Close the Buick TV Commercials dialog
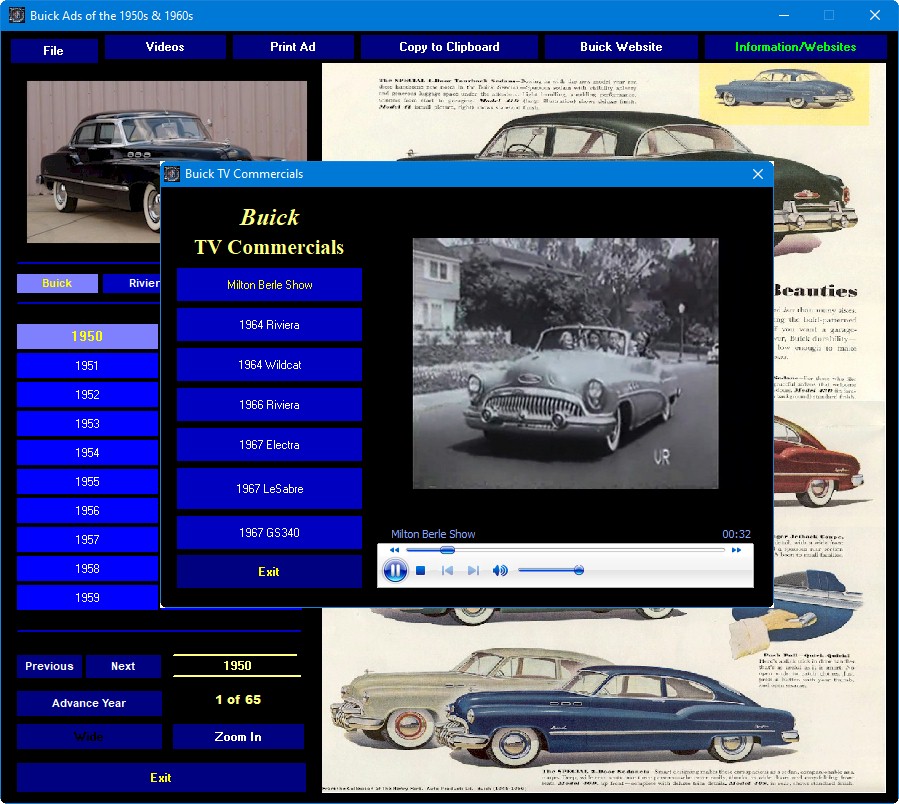The width and height of the screenshot is (899, 804). click(758, 174)
